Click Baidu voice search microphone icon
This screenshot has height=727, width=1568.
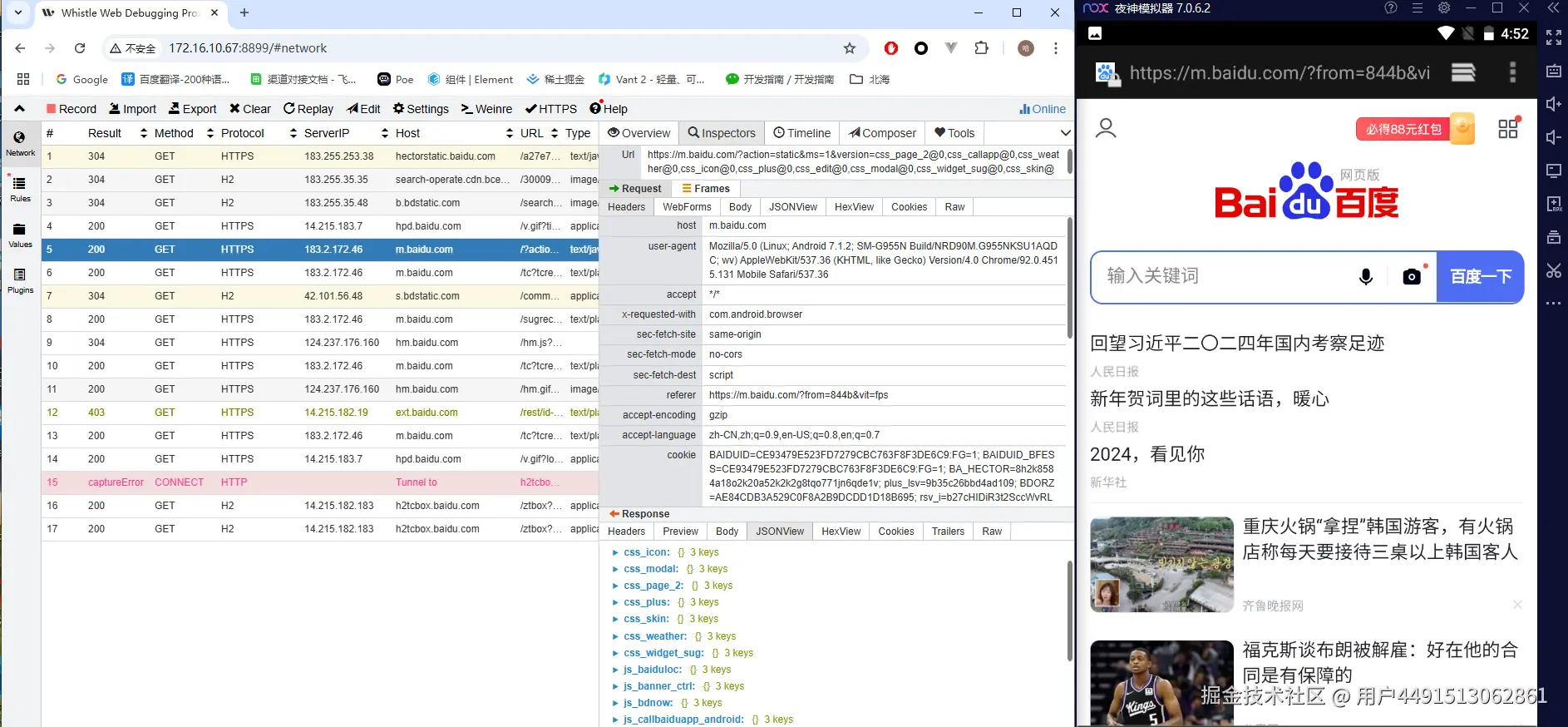[1365, 277]
